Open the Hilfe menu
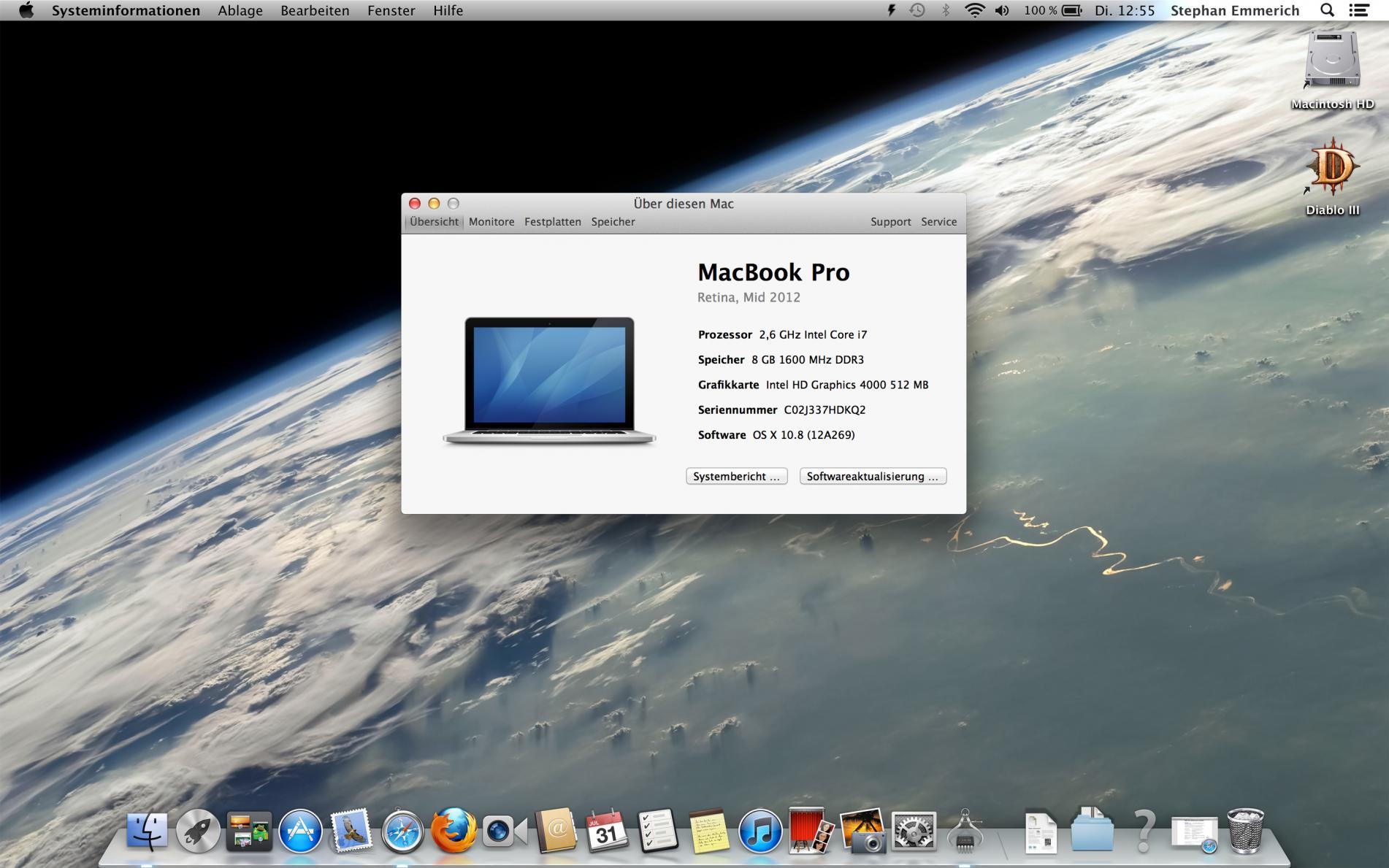This screenshot has width=1389, height=868. (x=448, y=10)
